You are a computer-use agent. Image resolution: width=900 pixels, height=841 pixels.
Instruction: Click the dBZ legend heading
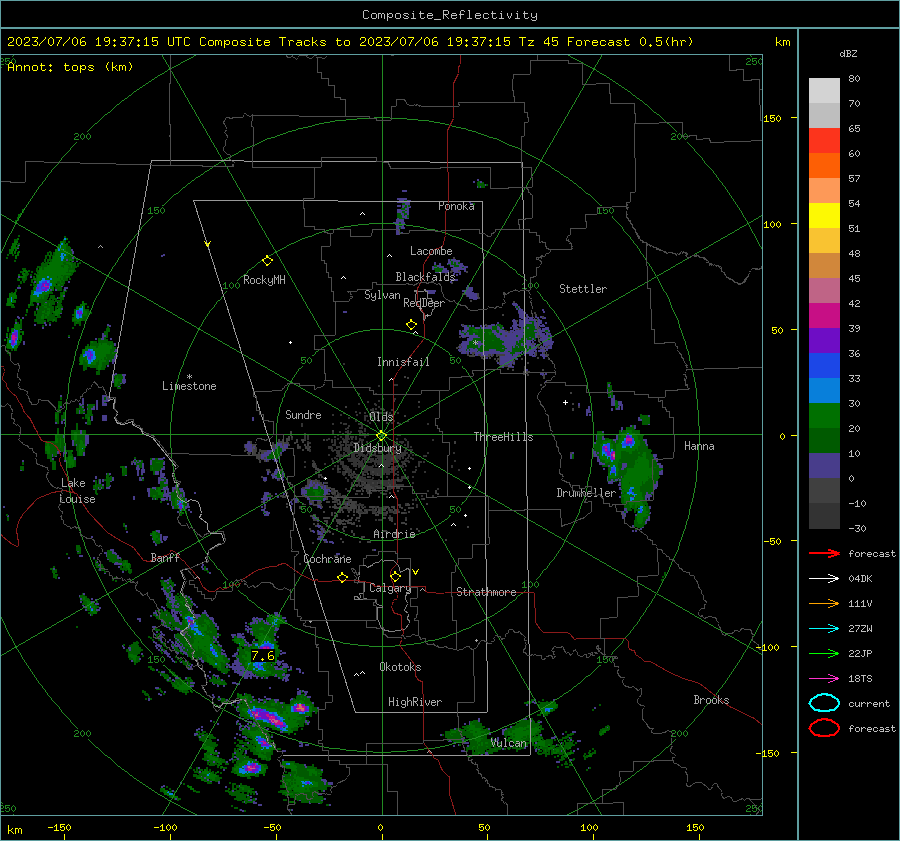click(848, 53)
